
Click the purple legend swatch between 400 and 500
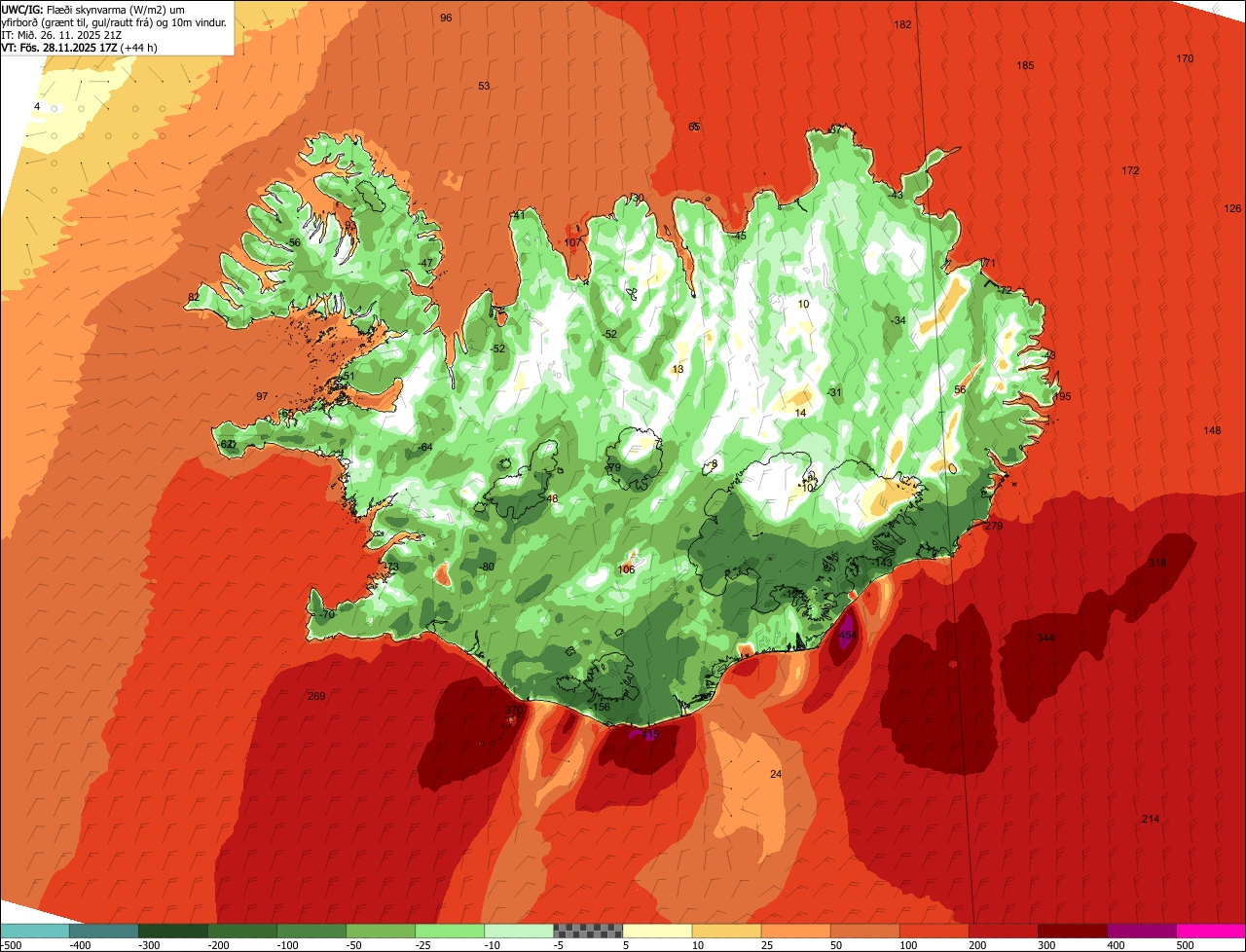tap(1142, 931)
